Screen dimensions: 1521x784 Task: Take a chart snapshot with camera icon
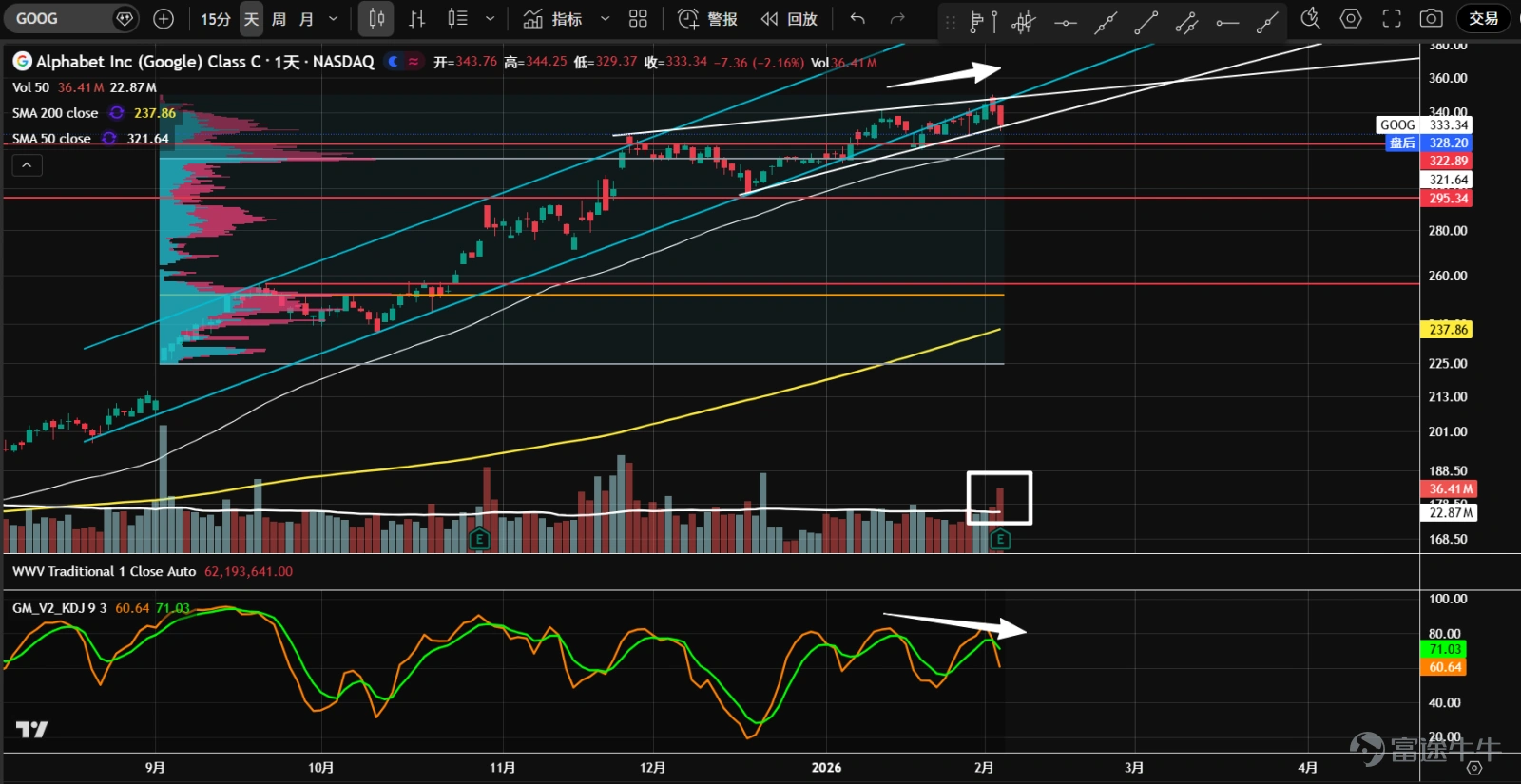point(1431,18)
